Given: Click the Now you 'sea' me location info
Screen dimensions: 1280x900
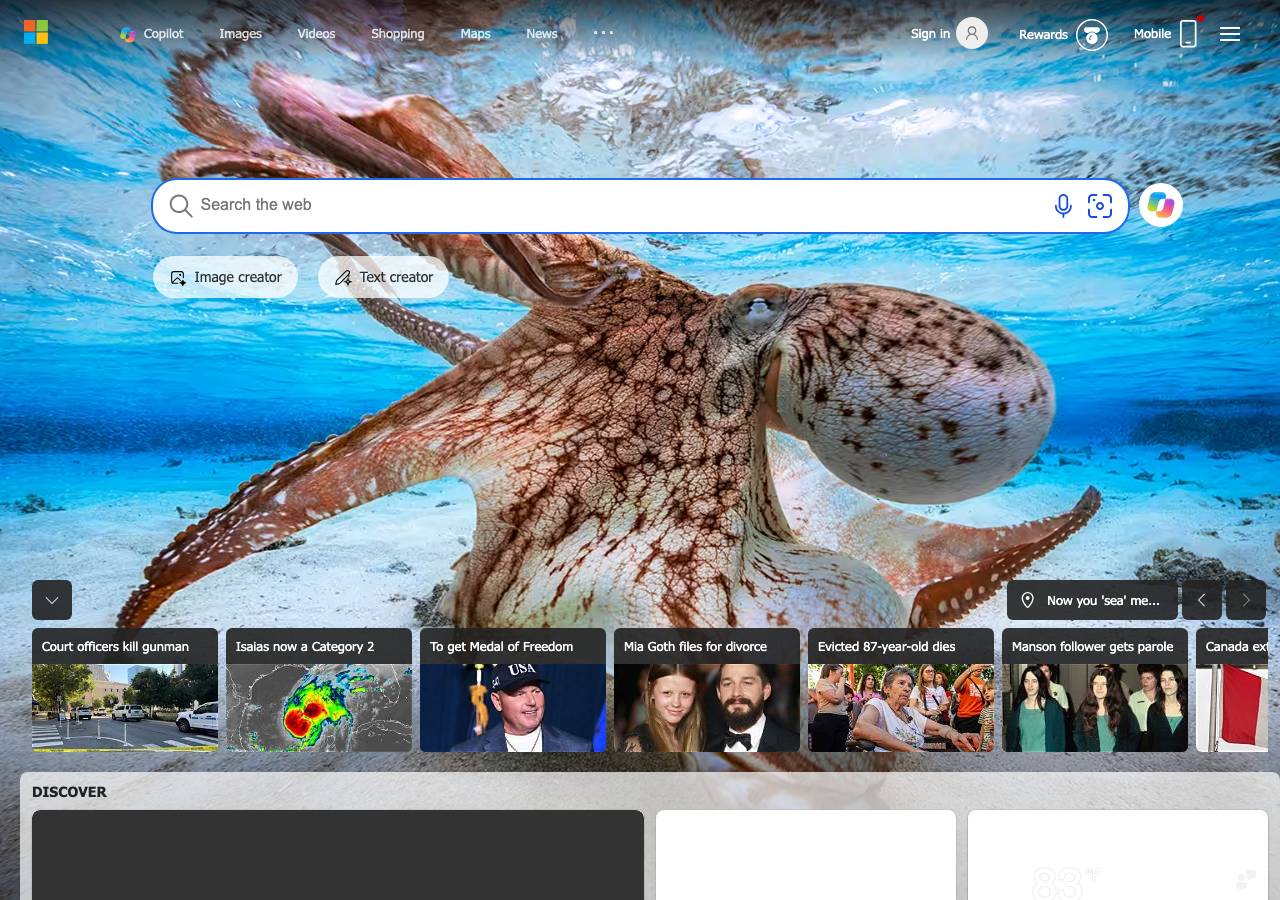Looking at the screenshot, I should [1092, 600].
